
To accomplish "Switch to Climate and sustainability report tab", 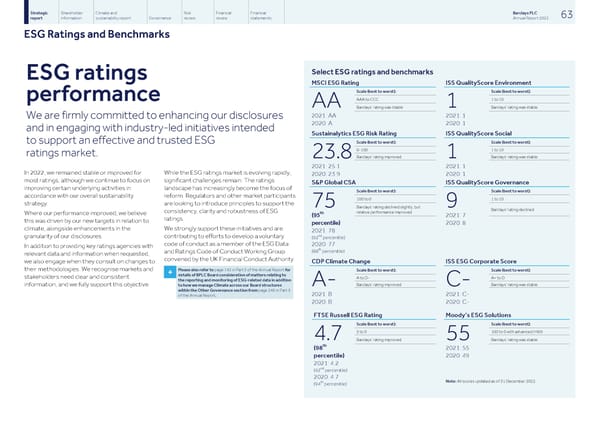I will [x=114, y=15].
